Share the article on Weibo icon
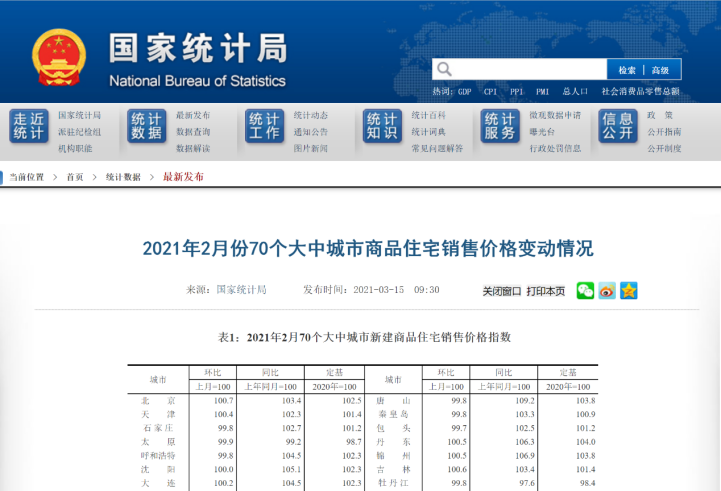 pos(607,290)
